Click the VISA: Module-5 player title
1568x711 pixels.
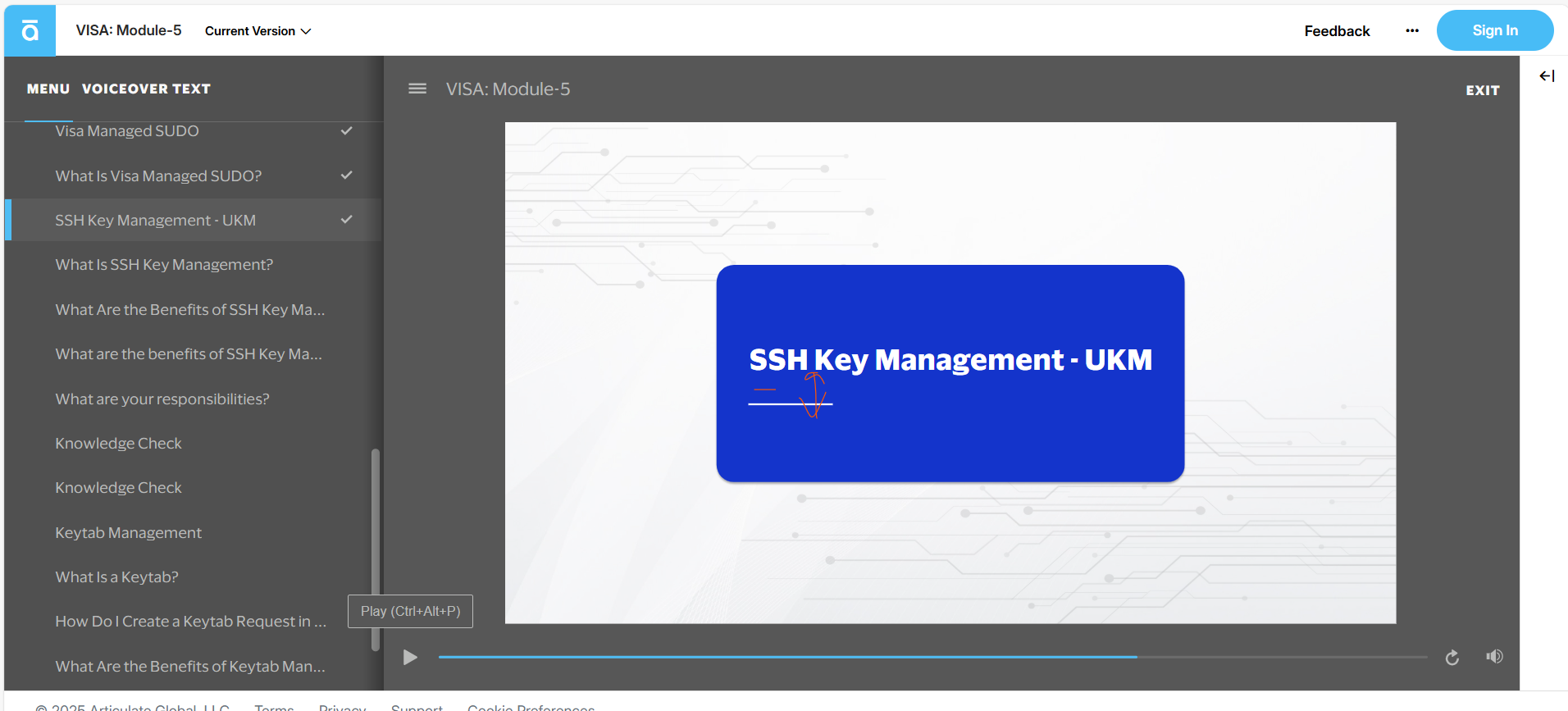click(x=508, y=89)
